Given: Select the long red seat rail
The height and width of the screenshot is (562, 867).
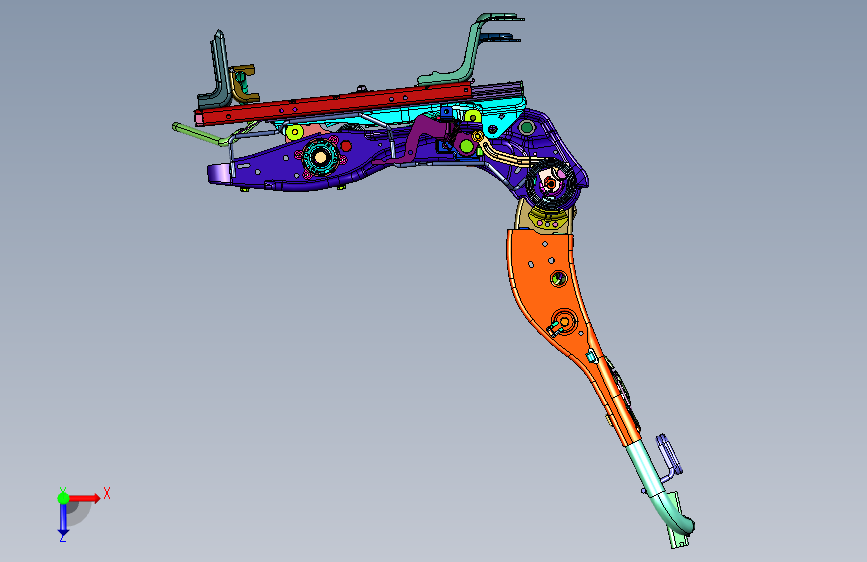Looking at the screenshot, I should pos(332,105).
